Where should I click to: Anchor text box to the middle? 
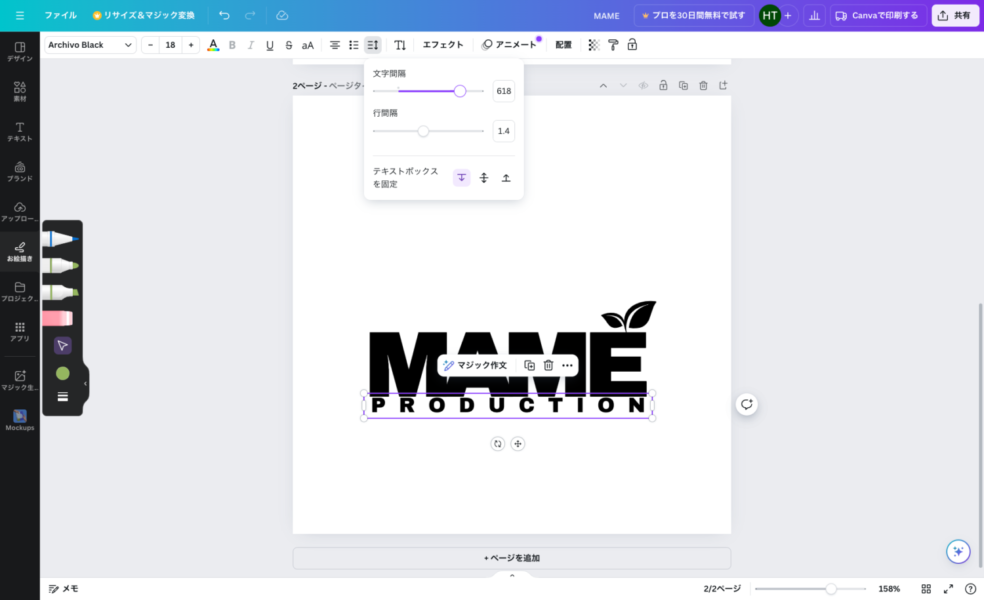point(484,178)
